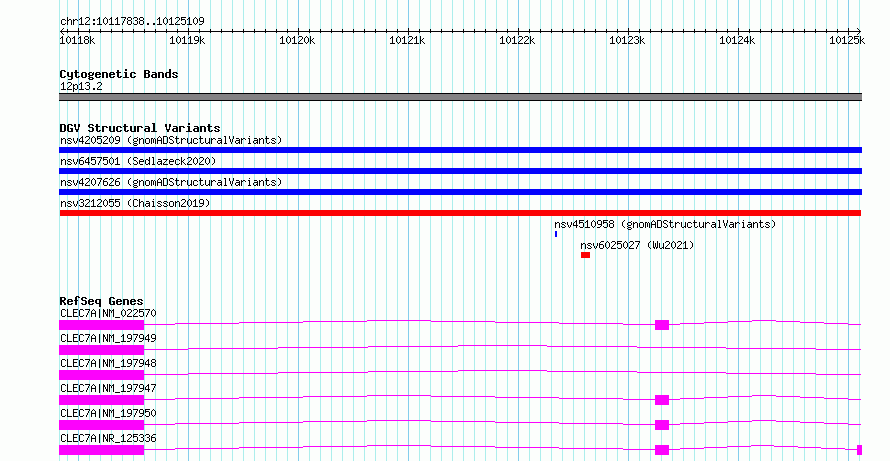The image size is (890, 461).
Task: Click the chr12:10117838..10125109 coordinate label
Action: [x=132, y=21]
